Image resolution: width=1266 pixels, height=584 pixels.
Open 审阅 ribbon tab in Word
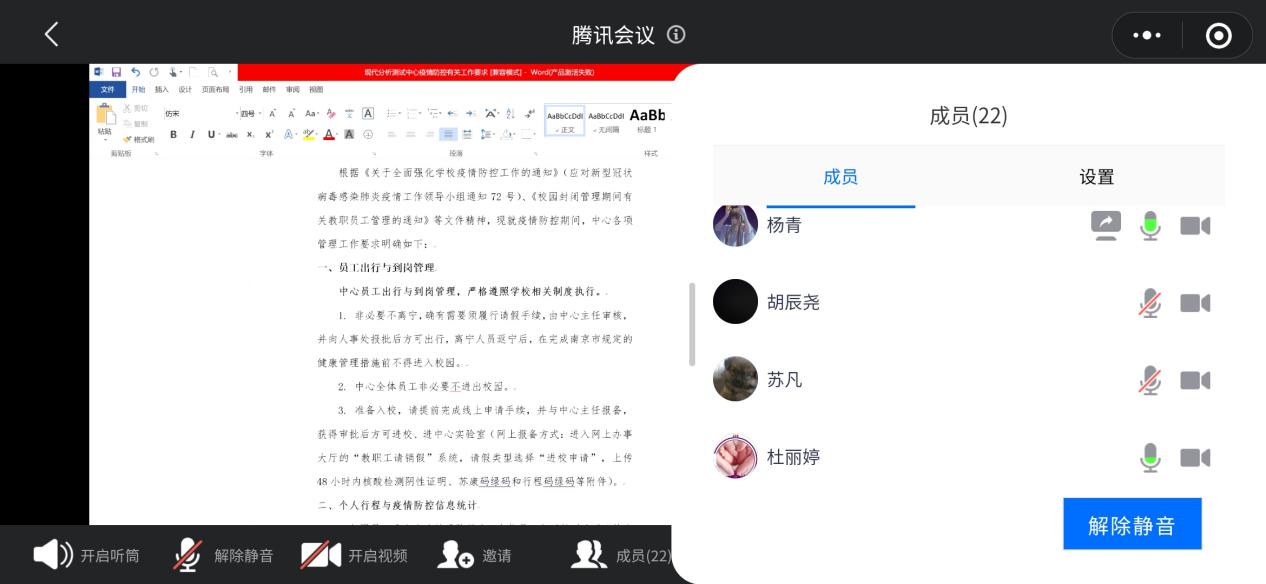click(293, 89)
